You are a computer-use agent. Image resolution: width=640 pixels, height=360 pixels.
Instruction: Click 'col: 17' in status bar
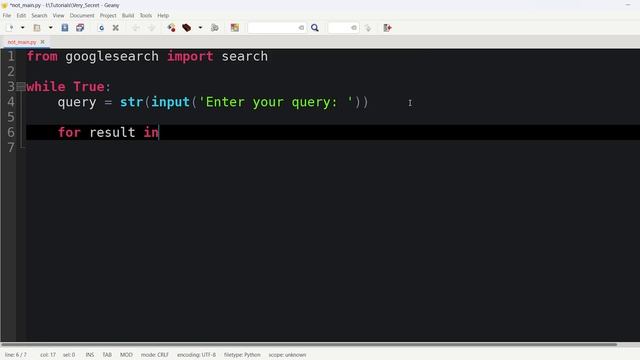(x=48, y=355)
